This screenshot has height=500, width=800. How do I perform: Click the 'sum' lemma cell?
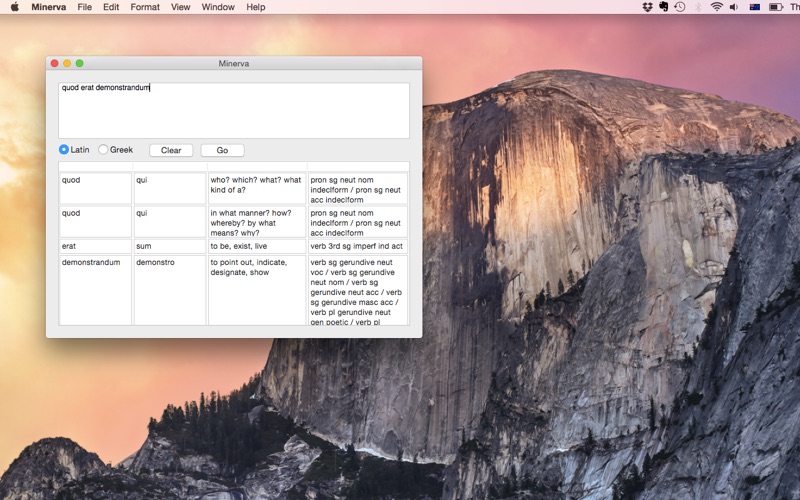170,246
